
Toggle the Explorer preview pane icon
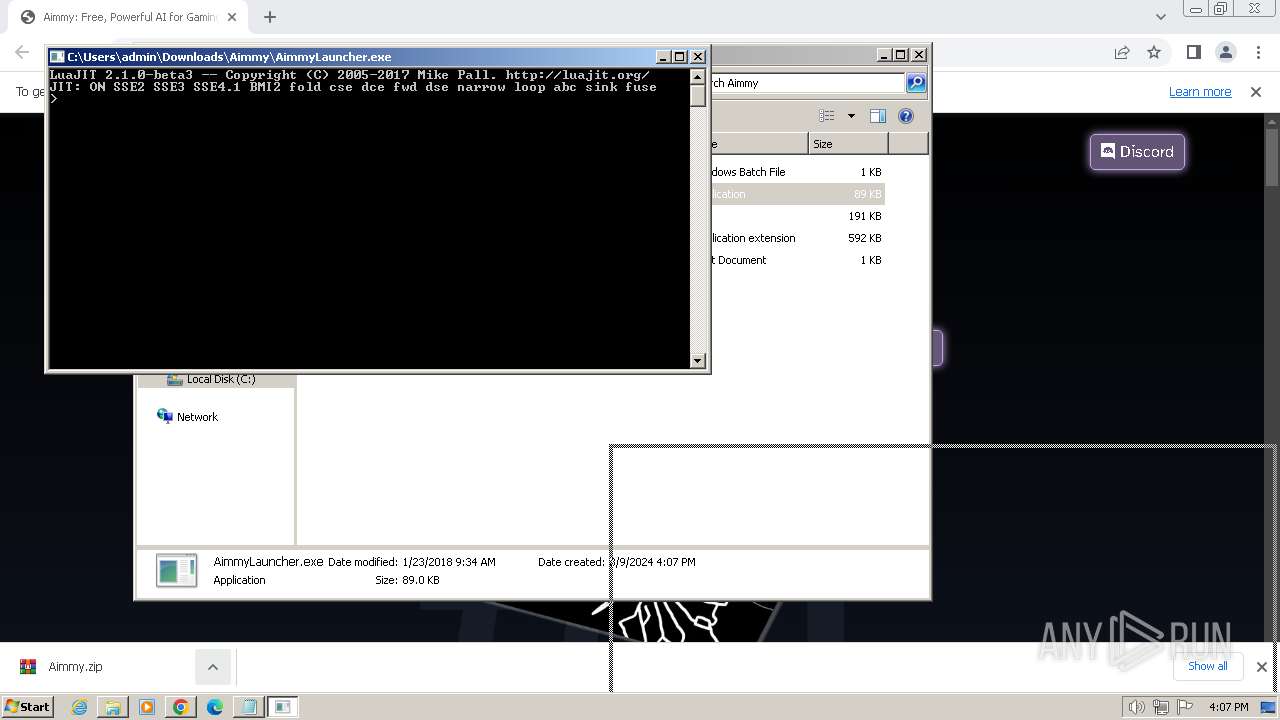(878, 116)
